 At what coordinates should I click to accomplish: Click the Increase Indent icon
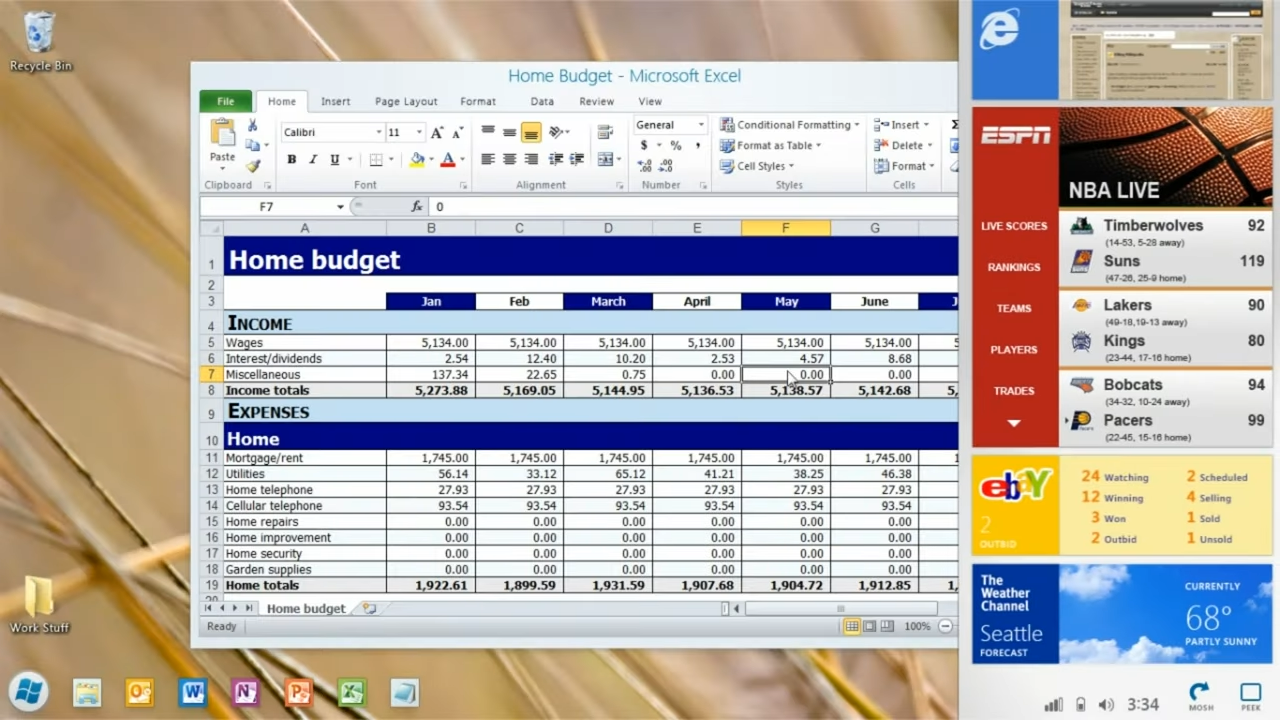coord(575,159)
